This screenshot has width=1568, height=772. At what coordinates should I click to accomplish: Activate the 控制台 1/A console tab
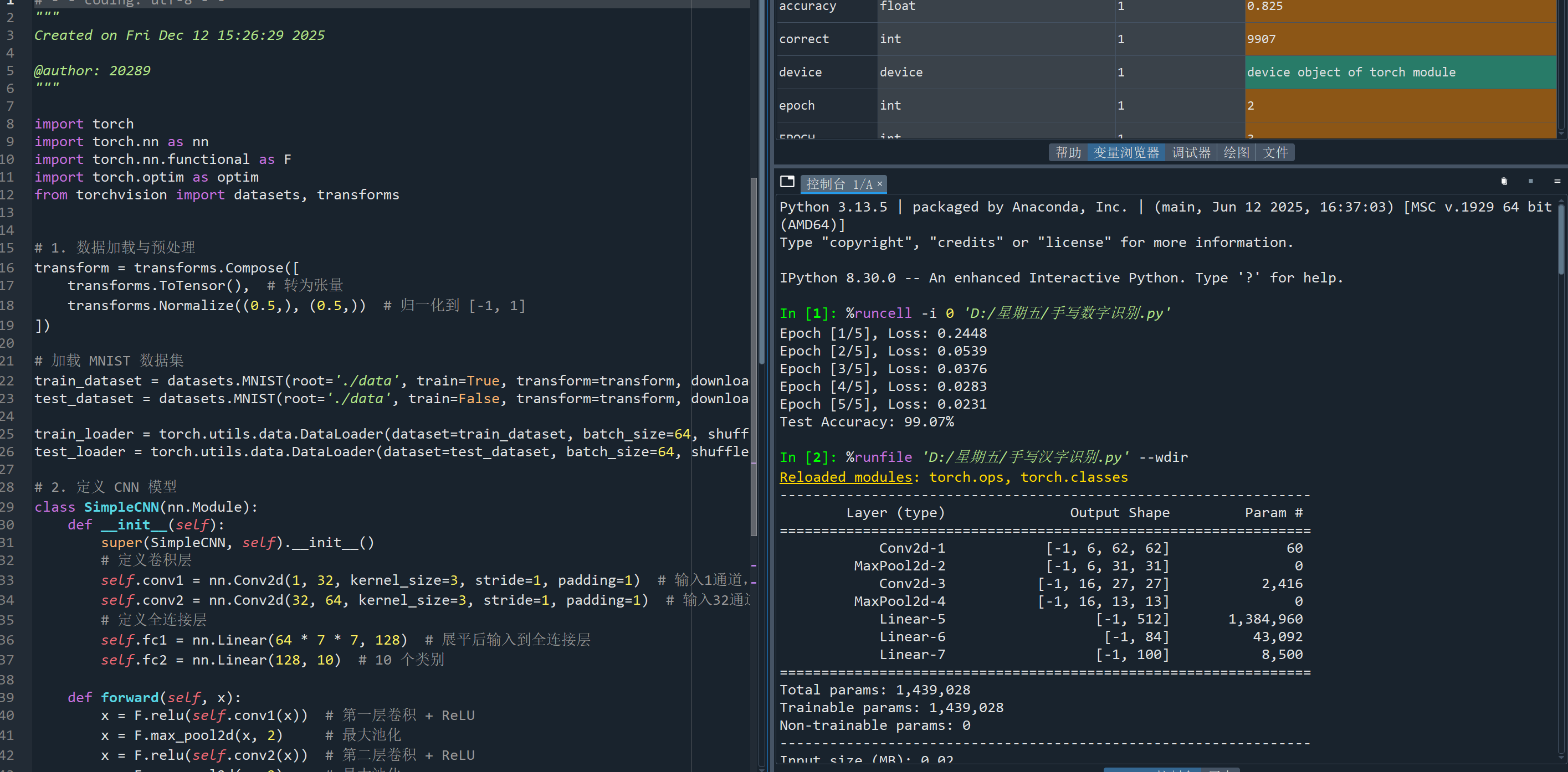[x=838, y=184]
